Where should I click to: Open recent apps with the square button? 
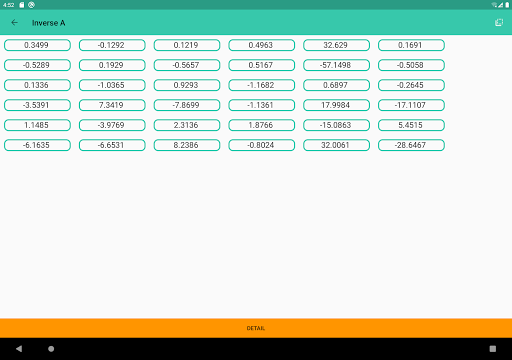coord(493,349)
